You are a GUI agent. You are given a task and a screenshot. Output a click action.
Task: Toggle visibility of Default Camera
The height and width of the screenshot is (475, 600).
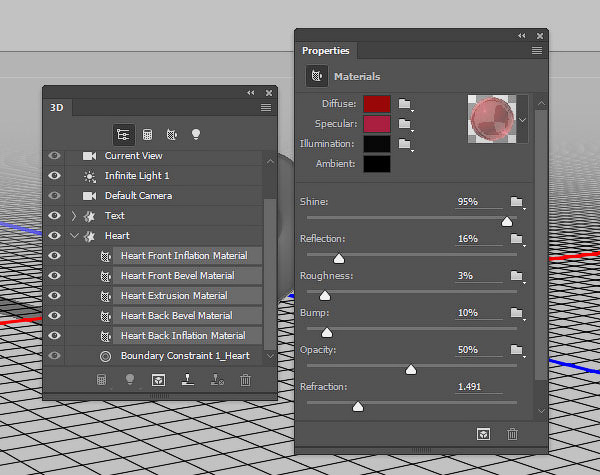click(x=54, y=196)
